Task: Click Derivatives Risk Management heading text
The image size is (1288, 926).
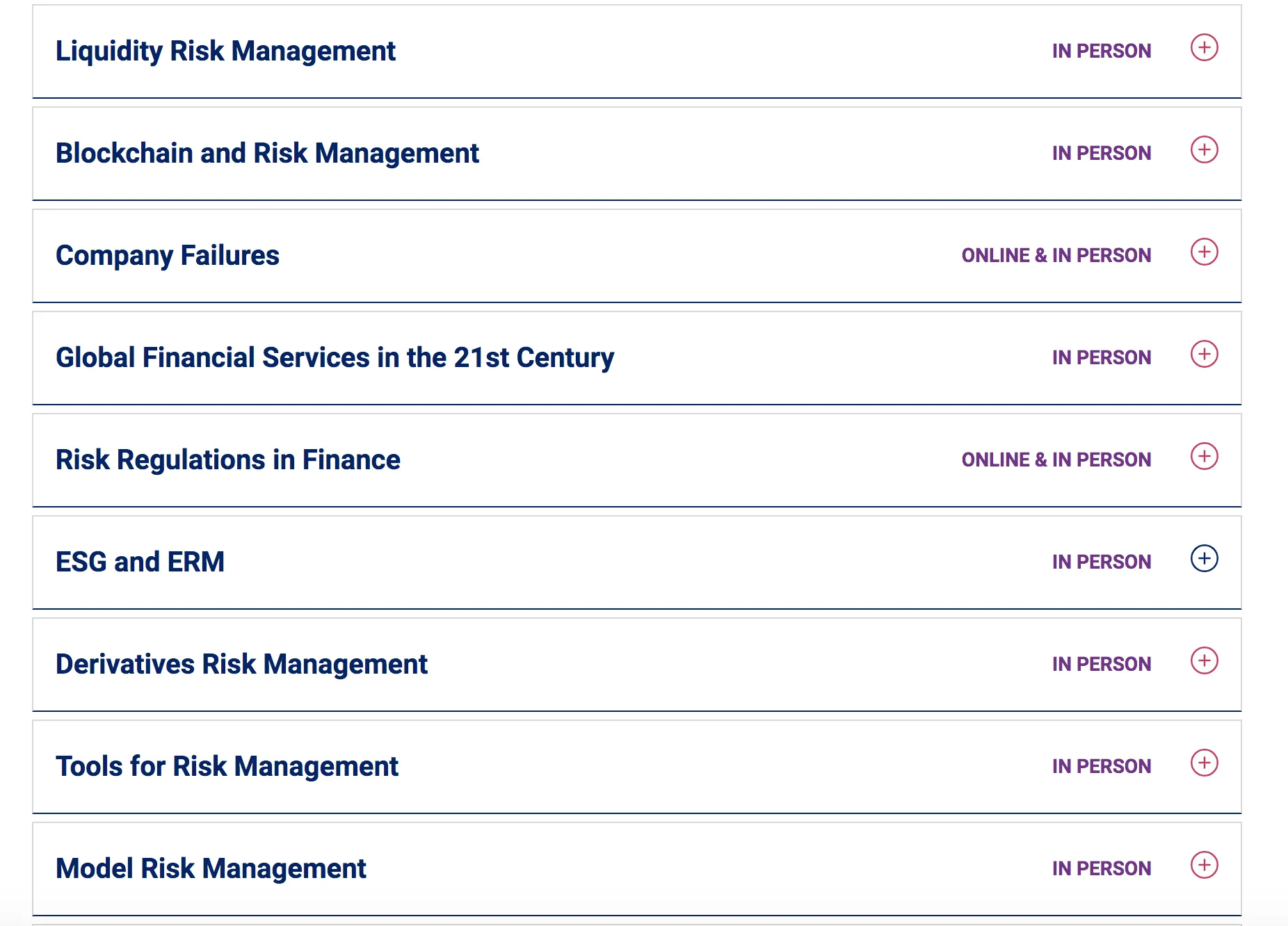Action: point(241,665)
